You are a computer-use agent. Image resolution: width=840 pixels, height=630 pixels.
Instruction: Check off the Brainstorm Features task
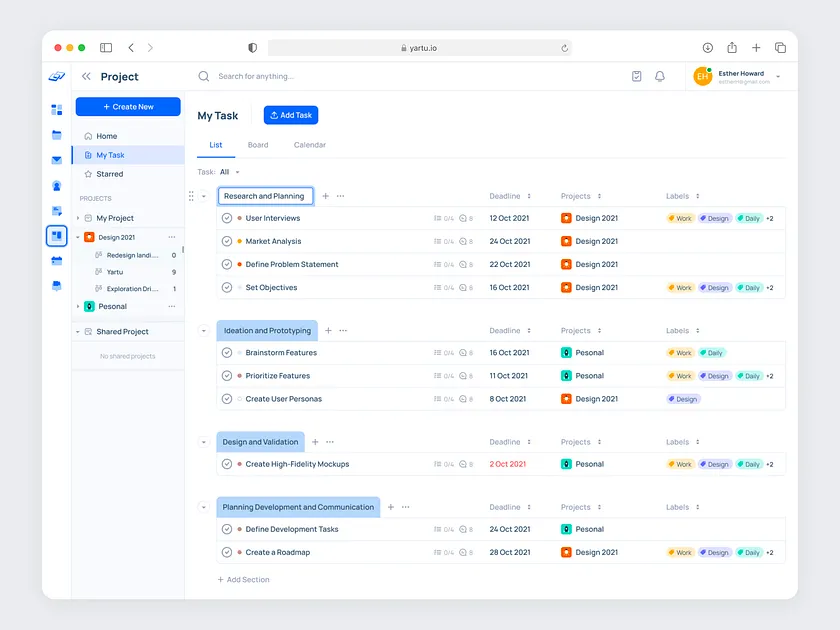[x=227, y=352]
